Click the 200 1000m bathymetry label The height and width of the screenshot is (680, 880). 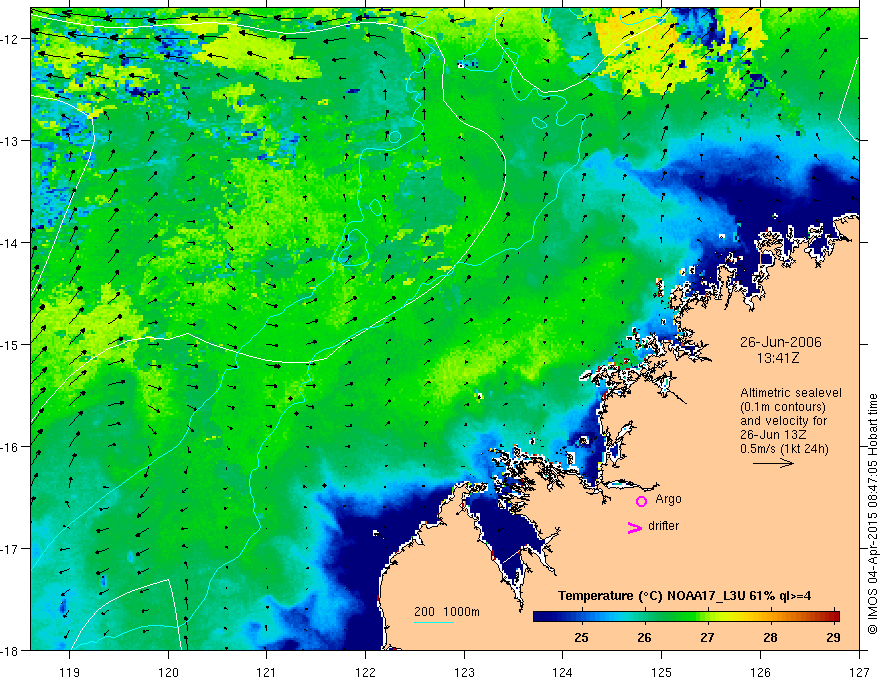coord(447,612)
